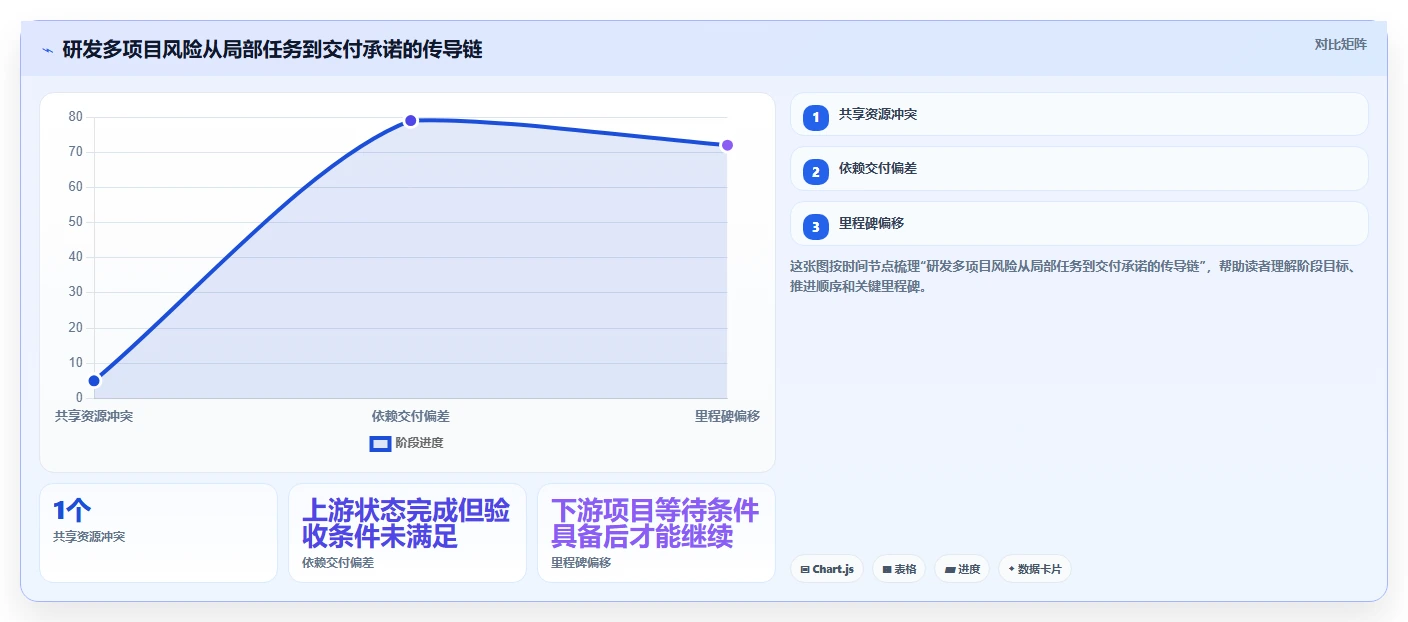The width and height of the screenshot is (1408, 622).
Task: Click the y-axis value 10
Action: [76, 363]
